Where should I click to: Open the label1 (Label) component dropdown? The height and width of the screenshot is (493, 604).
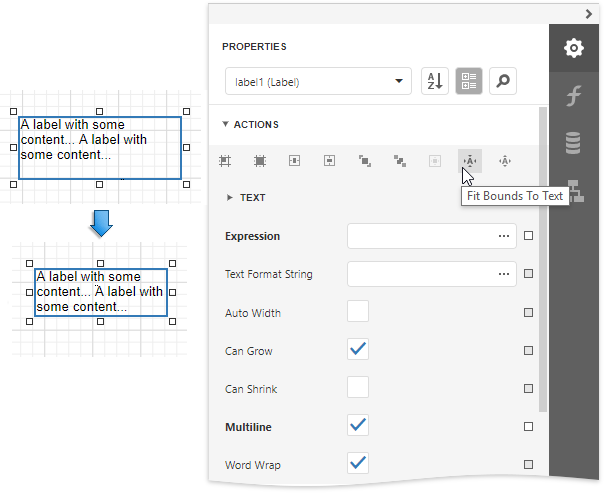(318, 82)
